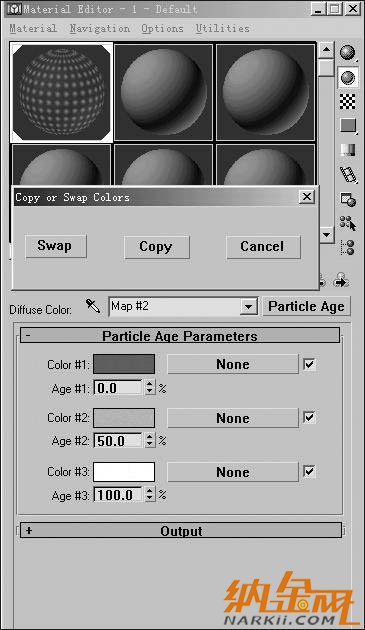Toggle the checkered Background icon

coord(348,102)
